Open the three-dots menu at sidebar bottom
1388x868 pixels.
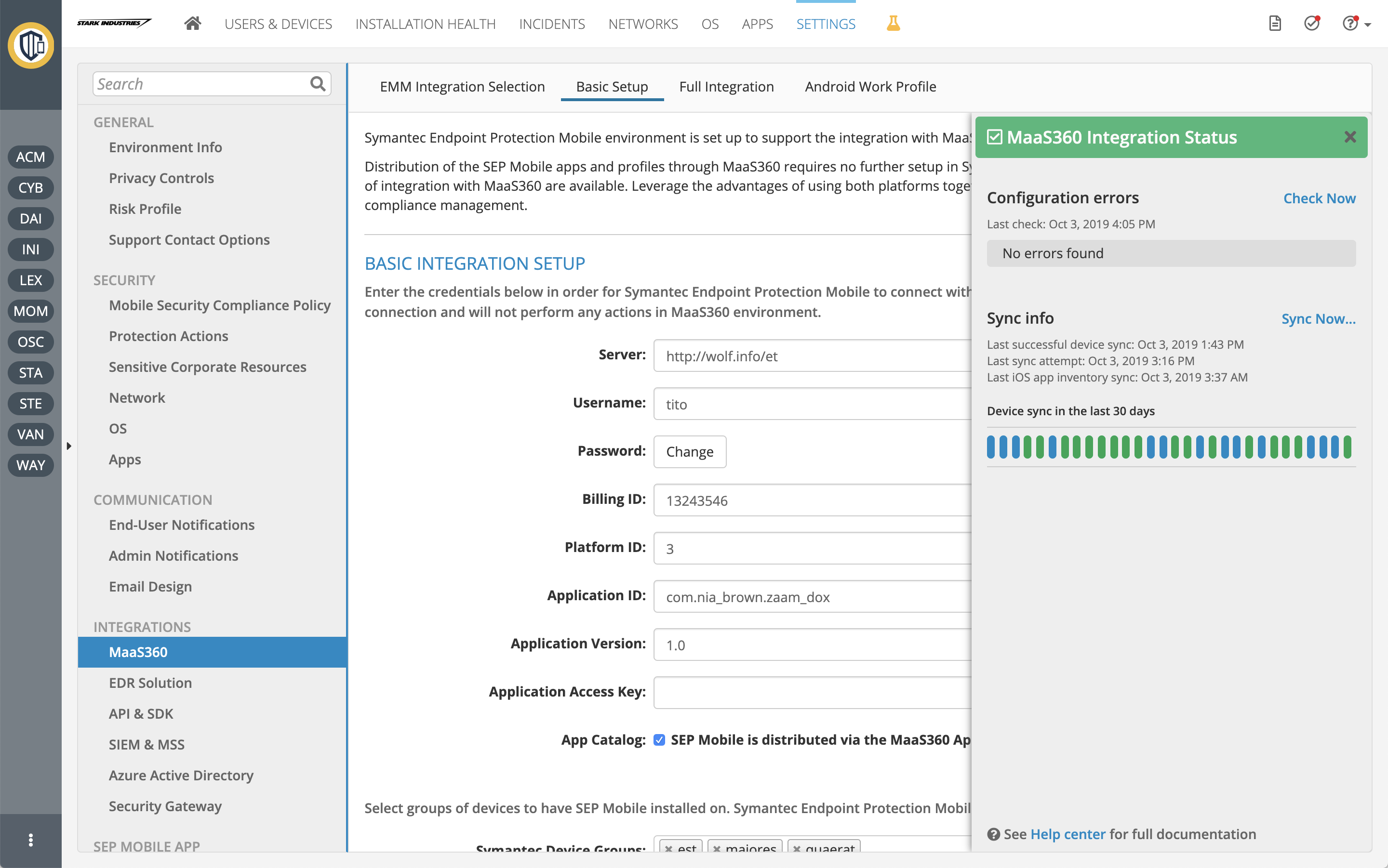30,839
